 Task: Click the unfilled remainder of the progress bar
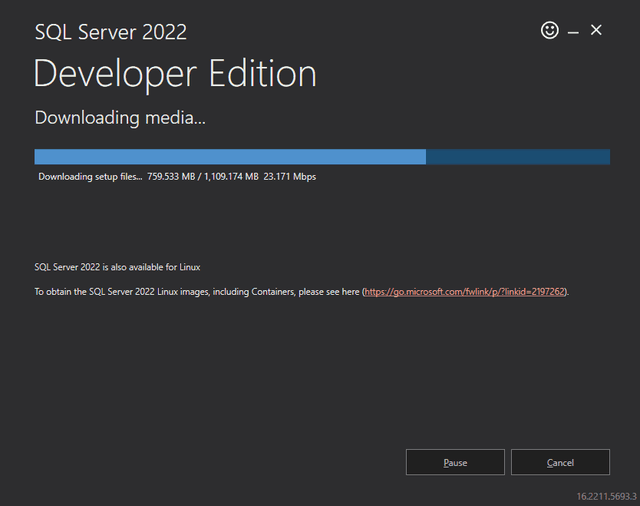517,157
